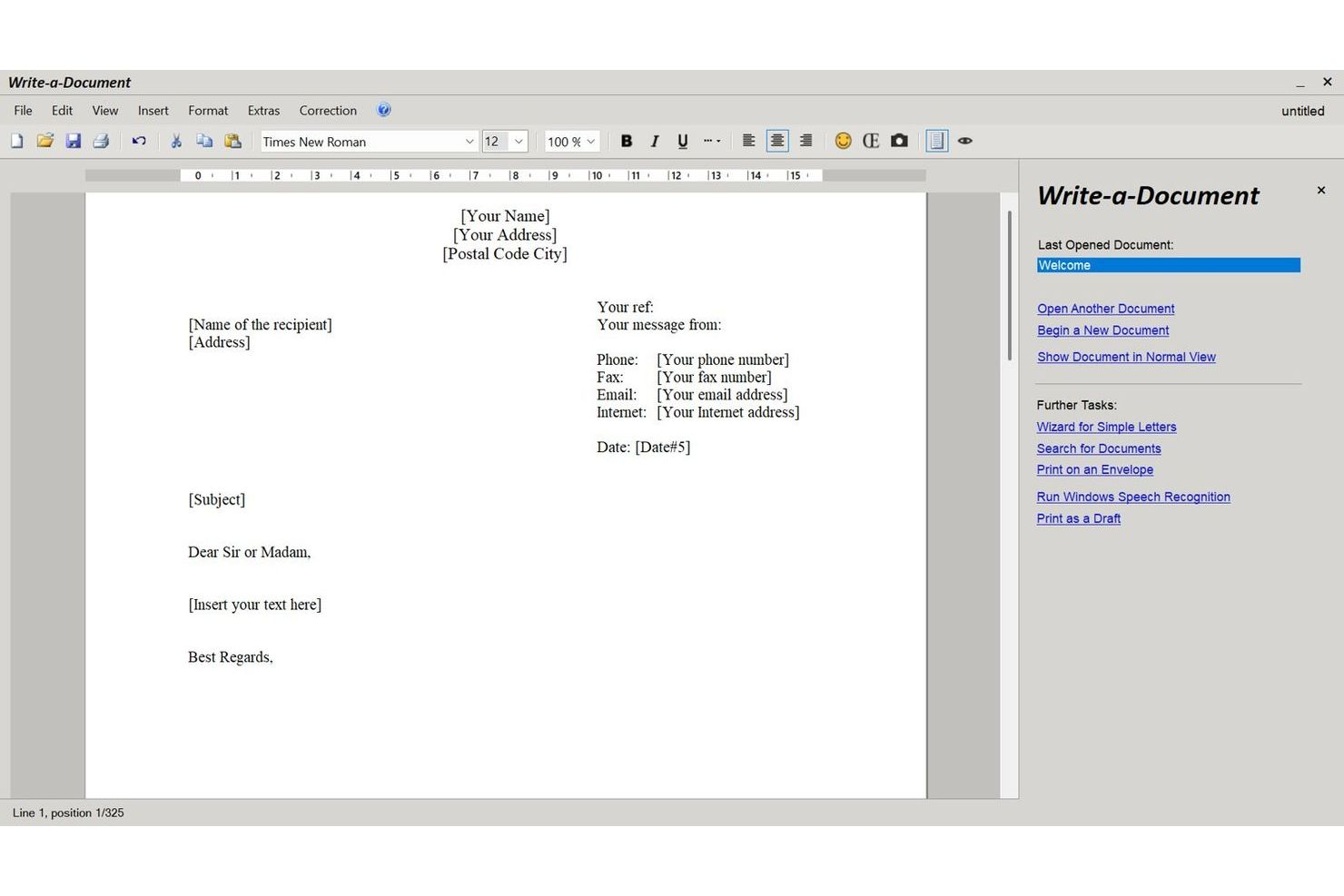Toggle the page layout view button

(937, 141)
